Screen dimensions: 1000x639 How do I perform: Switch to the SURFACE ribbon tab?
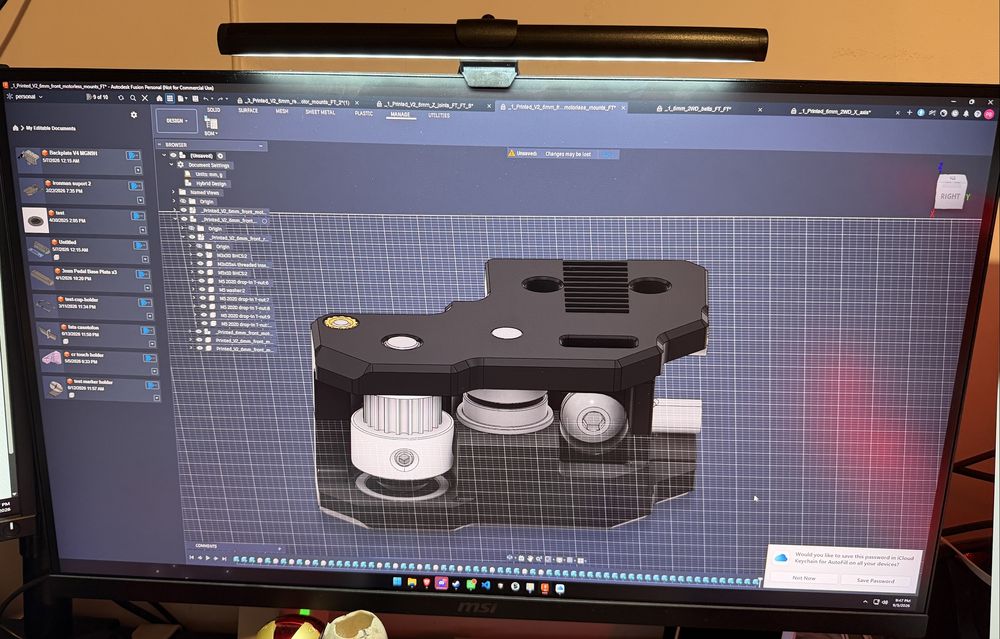click(248, 110)
